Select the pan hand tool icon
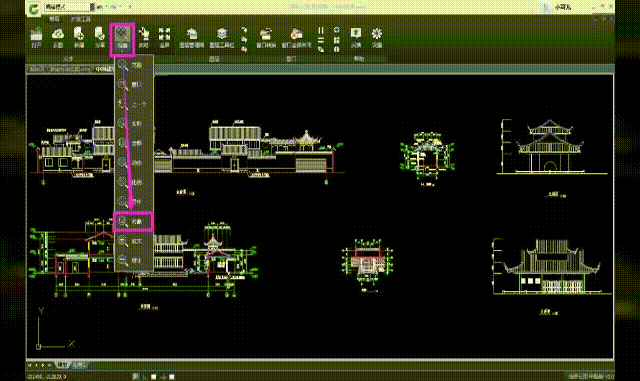Screen dimensions: 640x381 (143, 38)
